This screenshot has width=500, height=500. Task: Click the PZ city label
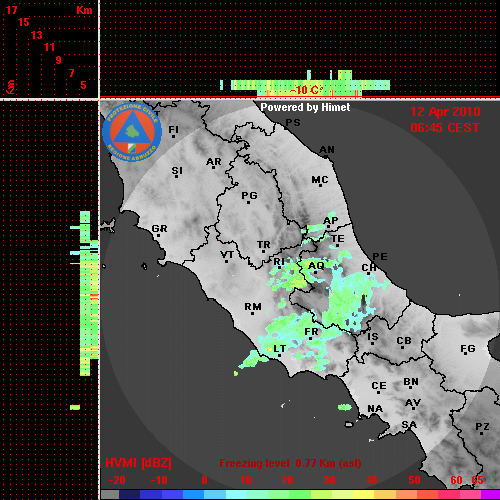point(482,426)
